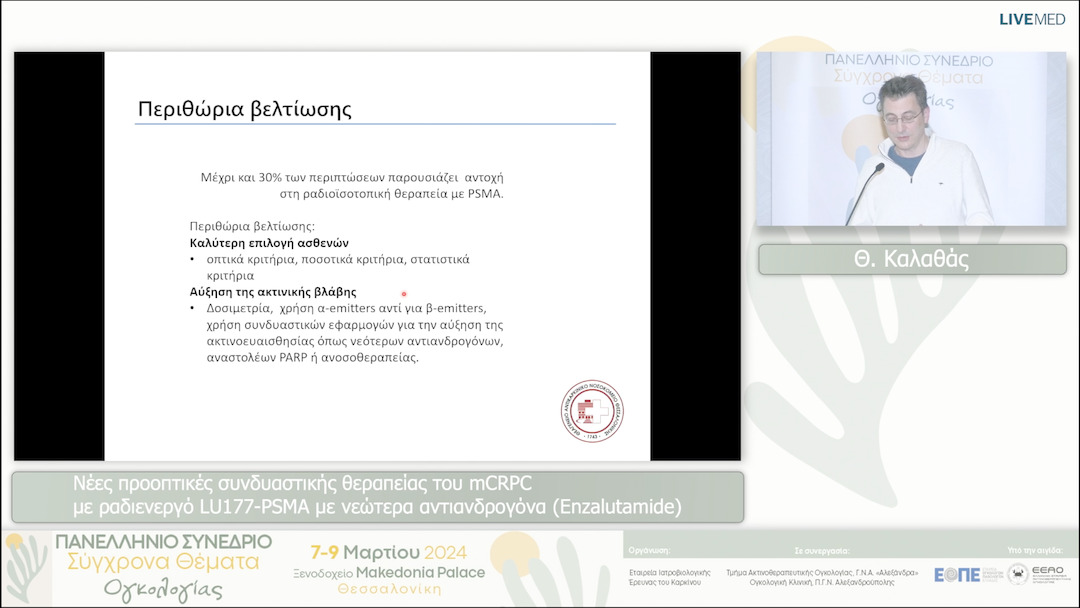Click the ΕΟΠΕ logo in footer
The width and height of the screenshot is (1080, 608).
956,574
